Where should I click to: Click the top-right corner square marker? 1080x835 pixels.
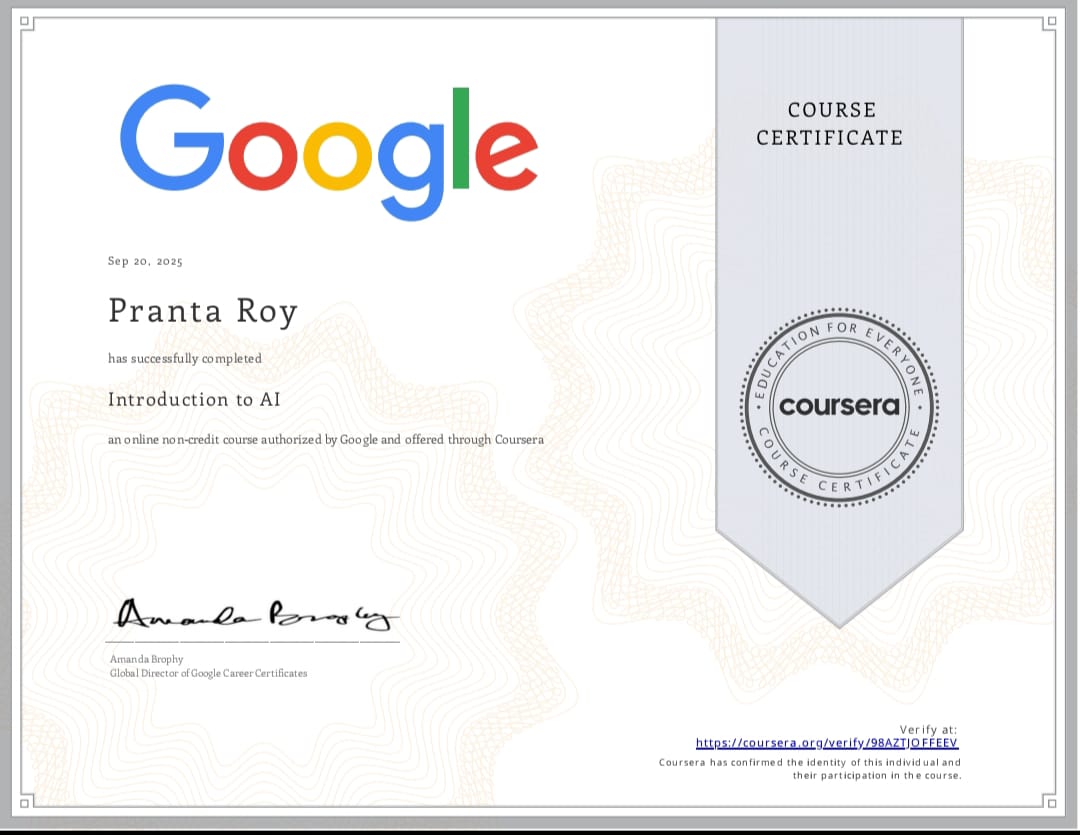pos(1051,22)
